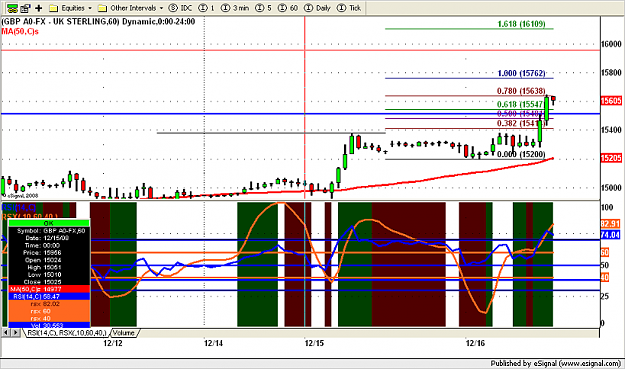Click the orange 60 level tag on RSI axis

pyautogui.click(x=605, y=252)
